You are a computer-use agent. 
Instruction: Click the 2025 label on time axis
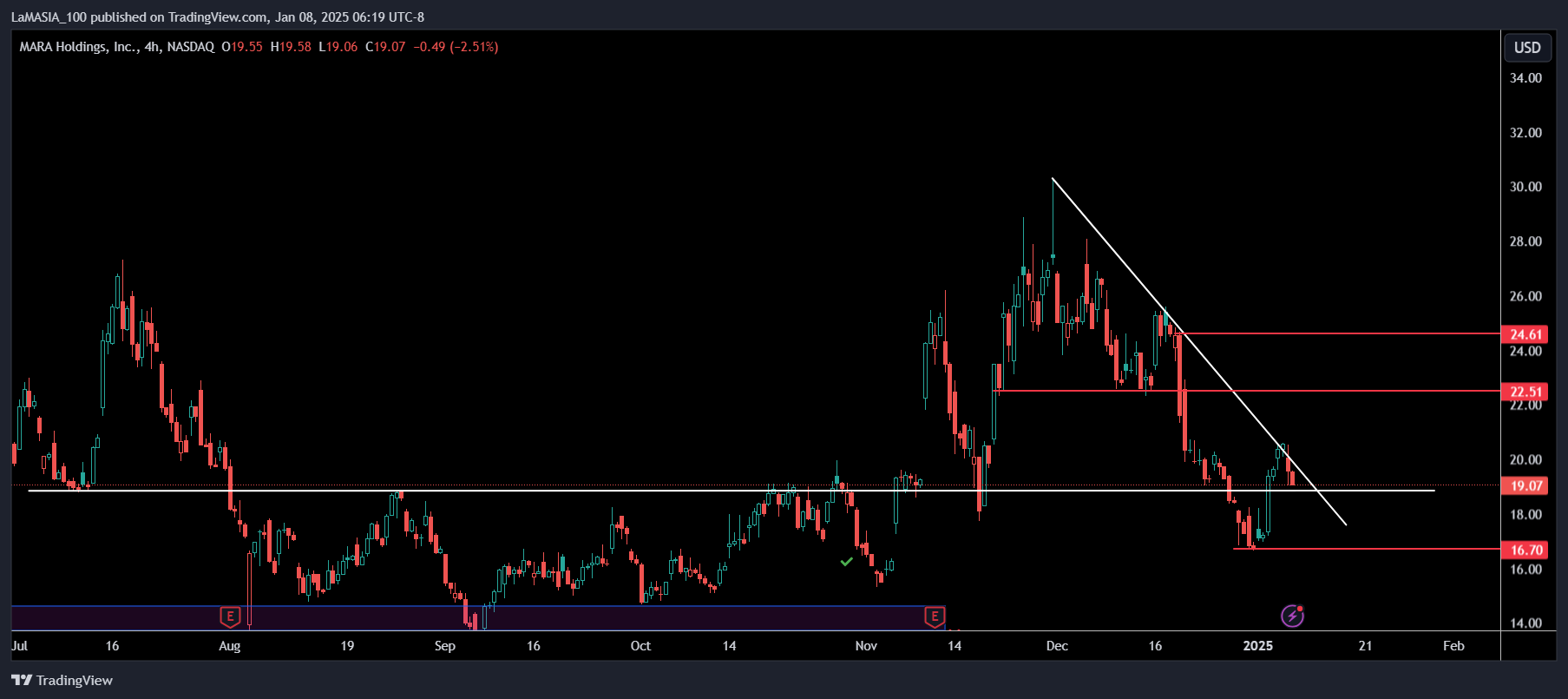1258,646
